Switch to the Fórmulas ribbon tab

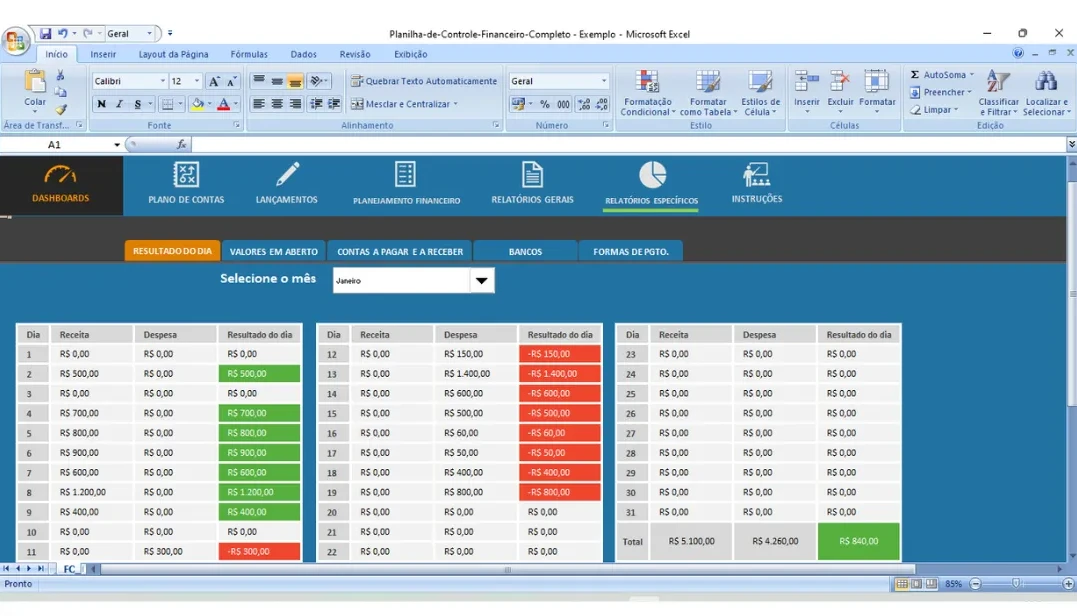coord(249,54)
